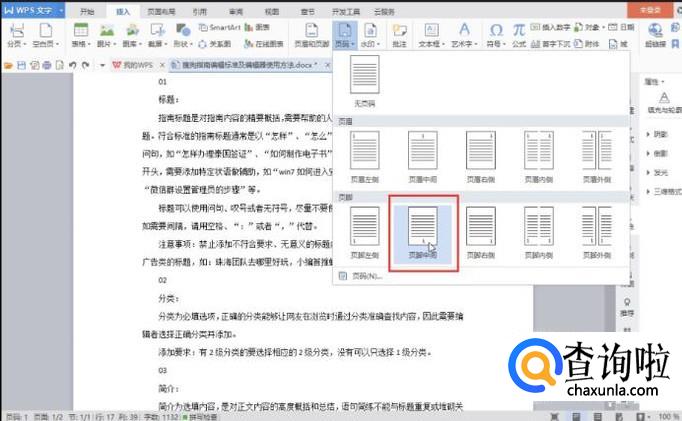Screen dimensions: 682x421
Task: Open 页码(N)... settings entry
Action: (366, 276)
